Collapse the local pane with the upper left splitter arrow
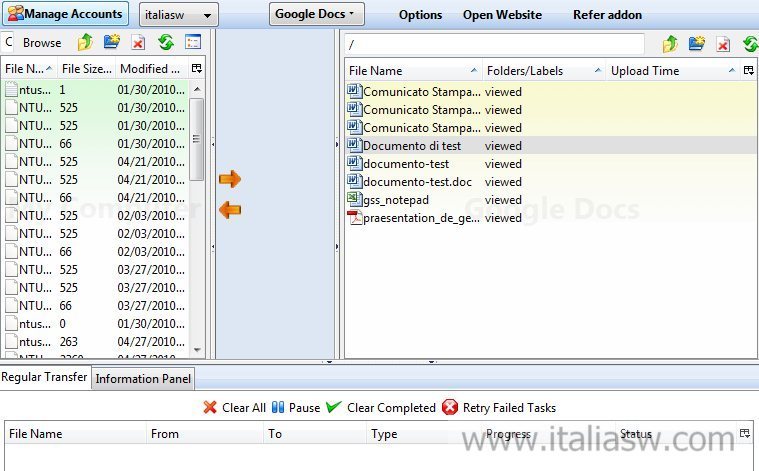This screenshot has width=759, height=471. pyautogui.click(x=213, y=144)
